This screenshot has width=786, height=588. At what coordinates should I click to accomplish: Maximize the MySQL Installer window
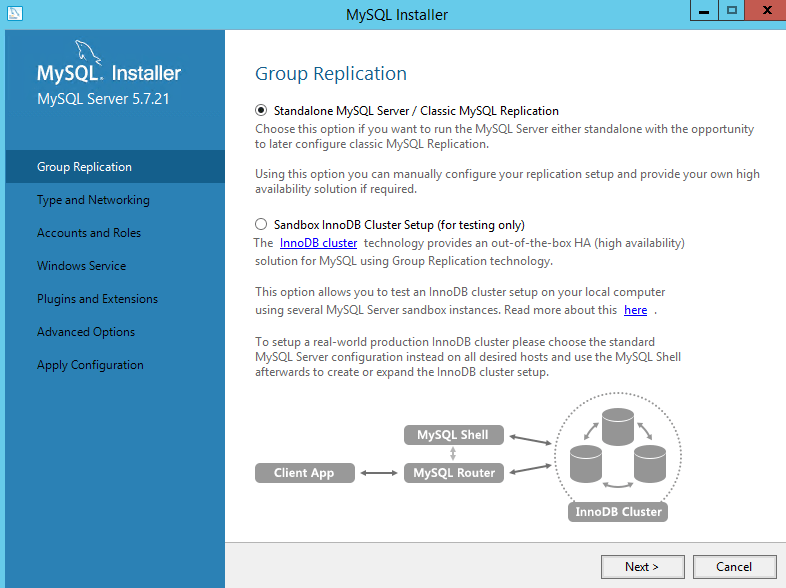pyautogui.click(x=731, y=11)
